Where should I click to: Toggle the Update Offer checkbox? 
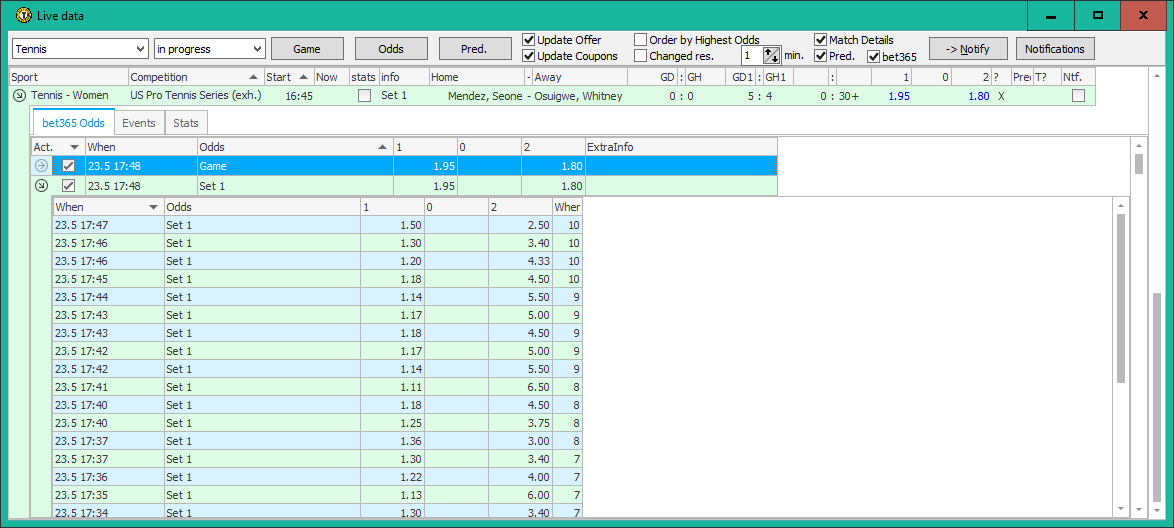(x=529, y=40)
